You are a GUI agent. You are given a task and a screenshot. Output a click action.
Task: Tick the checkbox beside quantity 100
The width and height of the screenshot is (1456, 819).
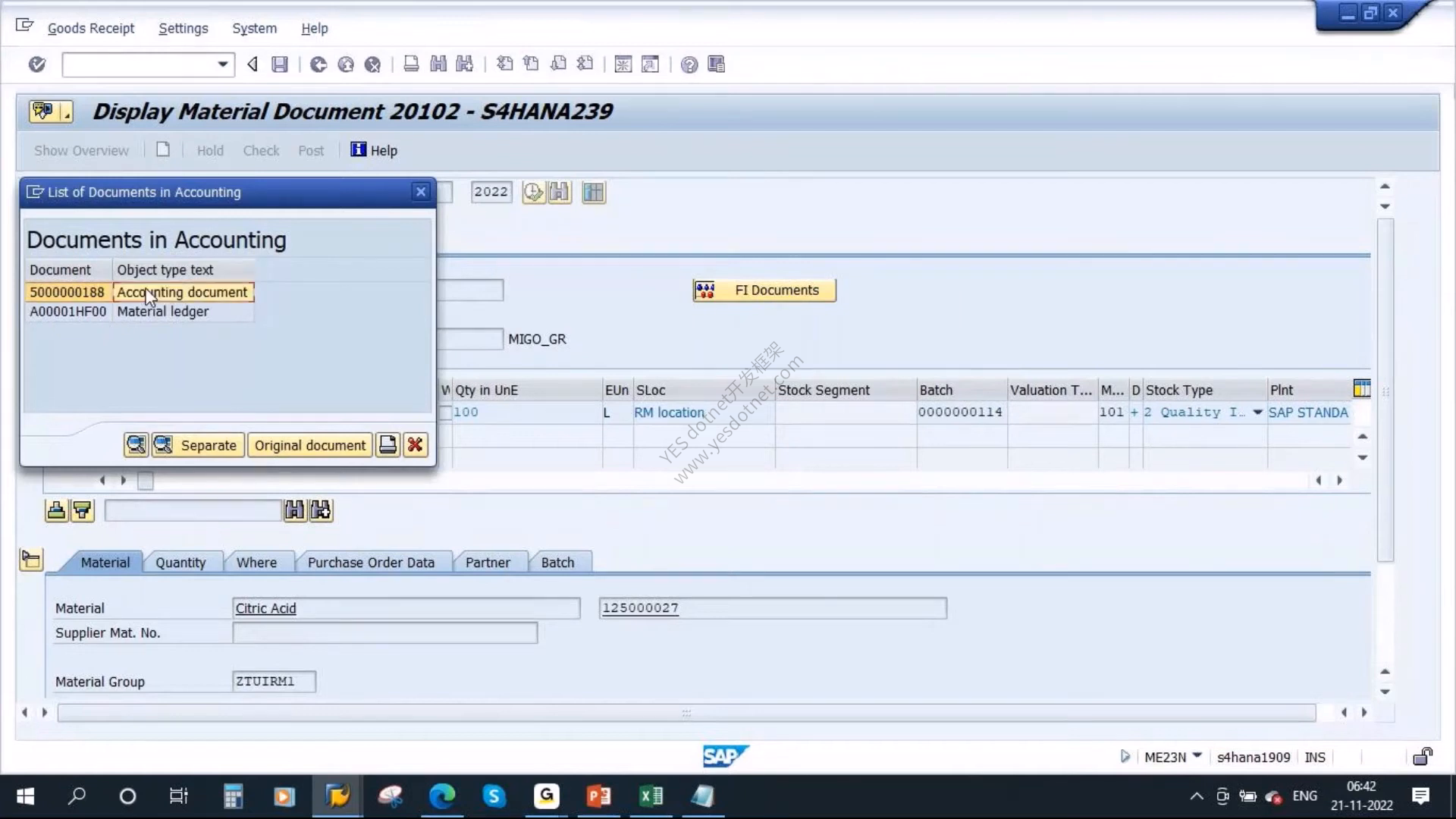[445, 413]
